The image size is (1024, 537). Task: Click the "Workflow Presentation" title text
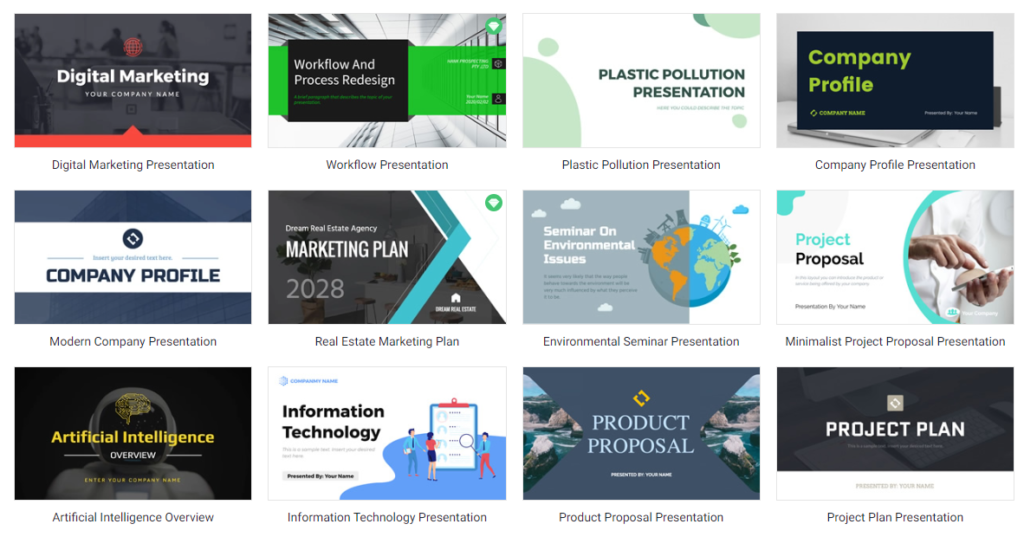point(387,165)
